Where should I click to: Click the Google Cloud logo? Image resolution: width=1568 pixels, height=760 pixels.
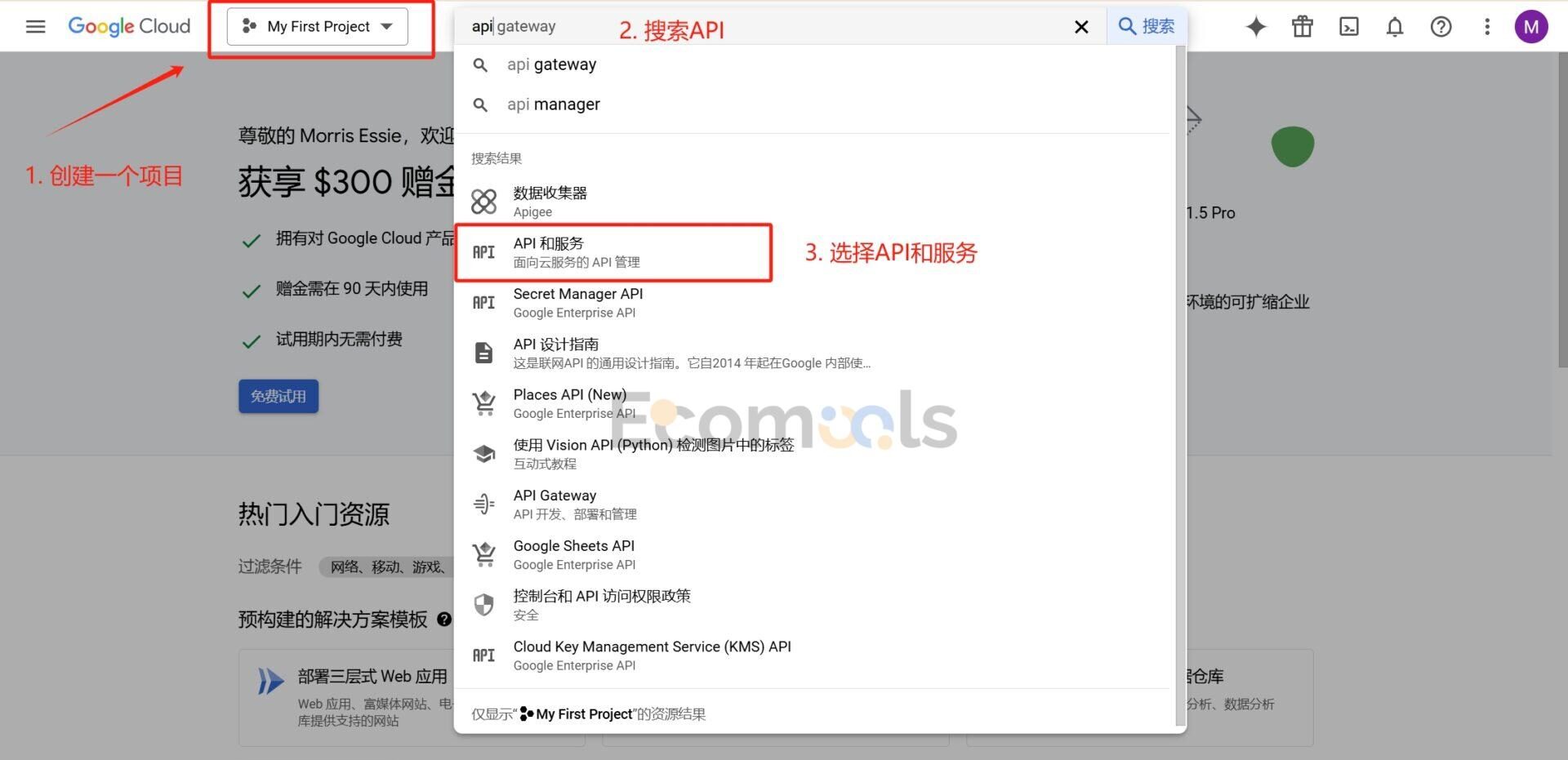coord(129,26)
